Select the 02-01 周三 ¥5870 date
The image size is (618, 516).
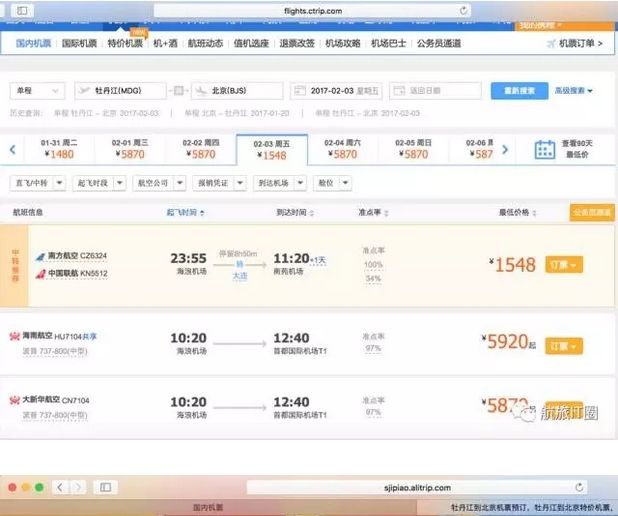tap(130, 149)
